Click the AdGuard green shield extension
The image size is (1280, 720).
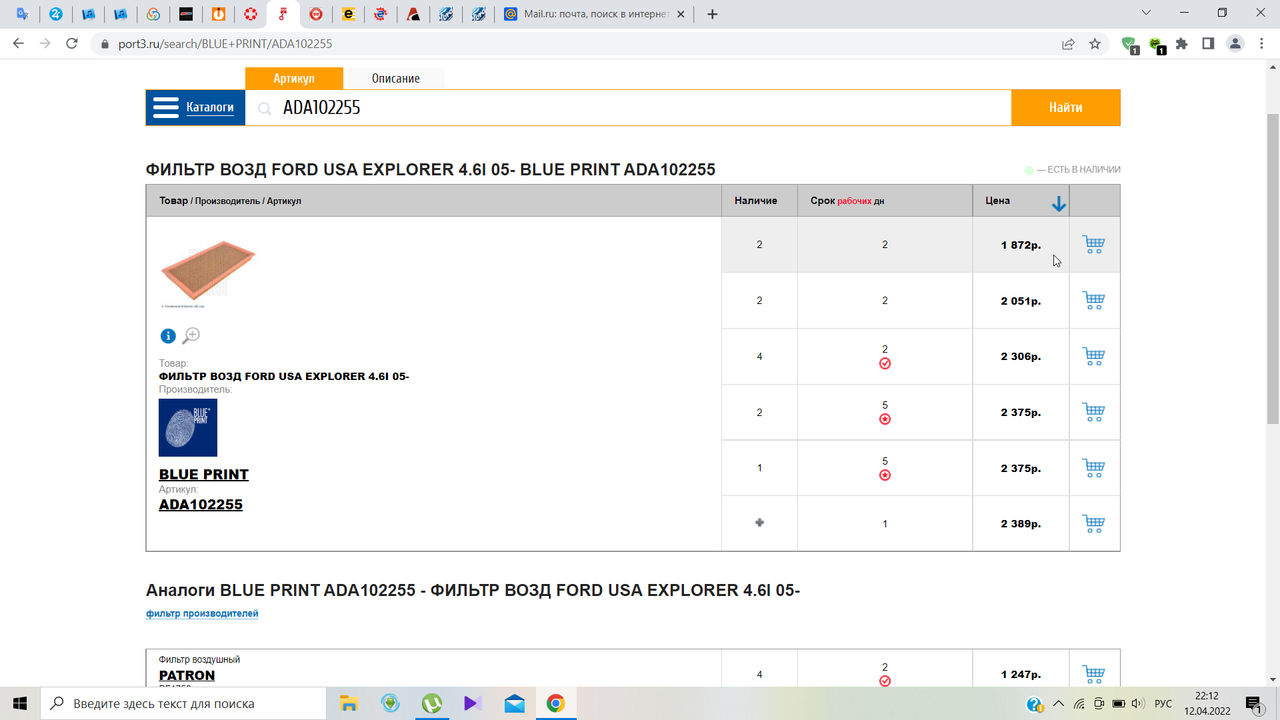(x=1129, y=44)
